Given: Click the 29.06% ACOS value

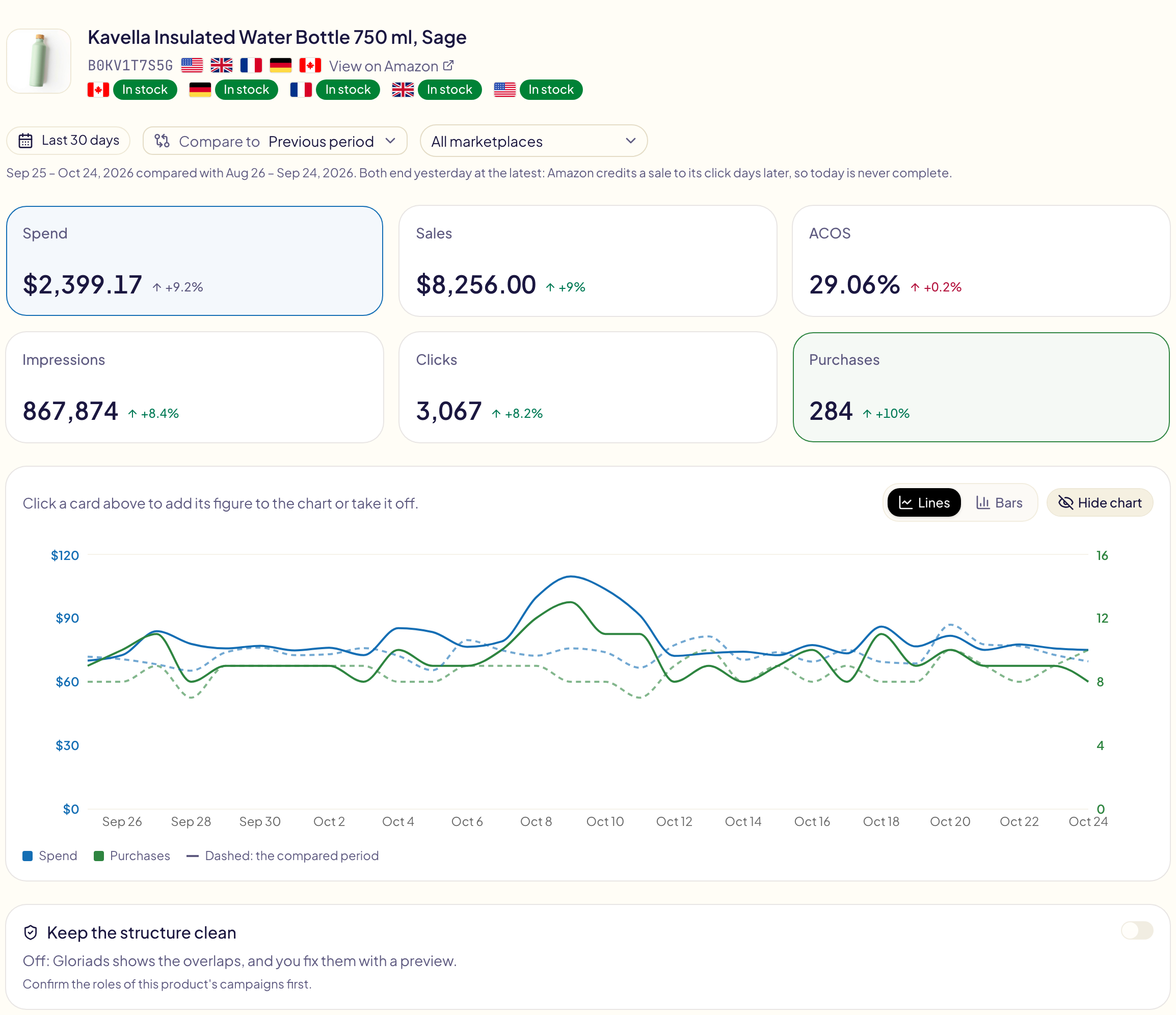Looking at the screenshot, I should pyautogui.click(x=855, y=284).
